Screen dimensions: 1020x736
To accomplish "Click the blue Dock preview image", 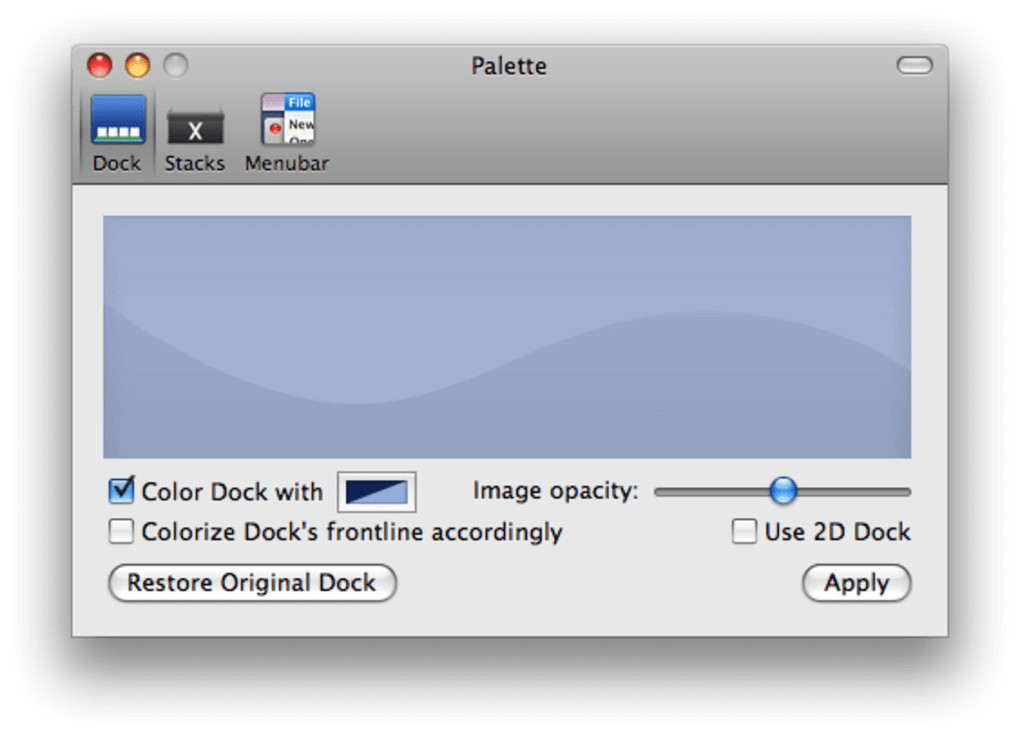I will [507, 337].
